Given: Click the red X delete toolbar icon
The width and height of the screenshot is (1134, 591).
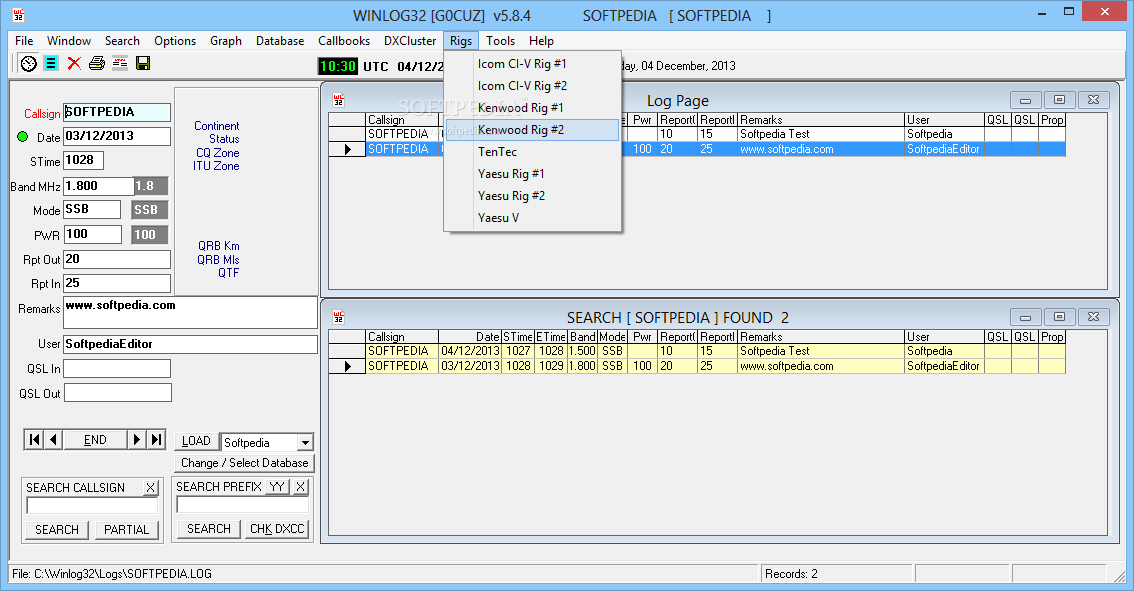Looking at the screenshot, I should 74,64.
